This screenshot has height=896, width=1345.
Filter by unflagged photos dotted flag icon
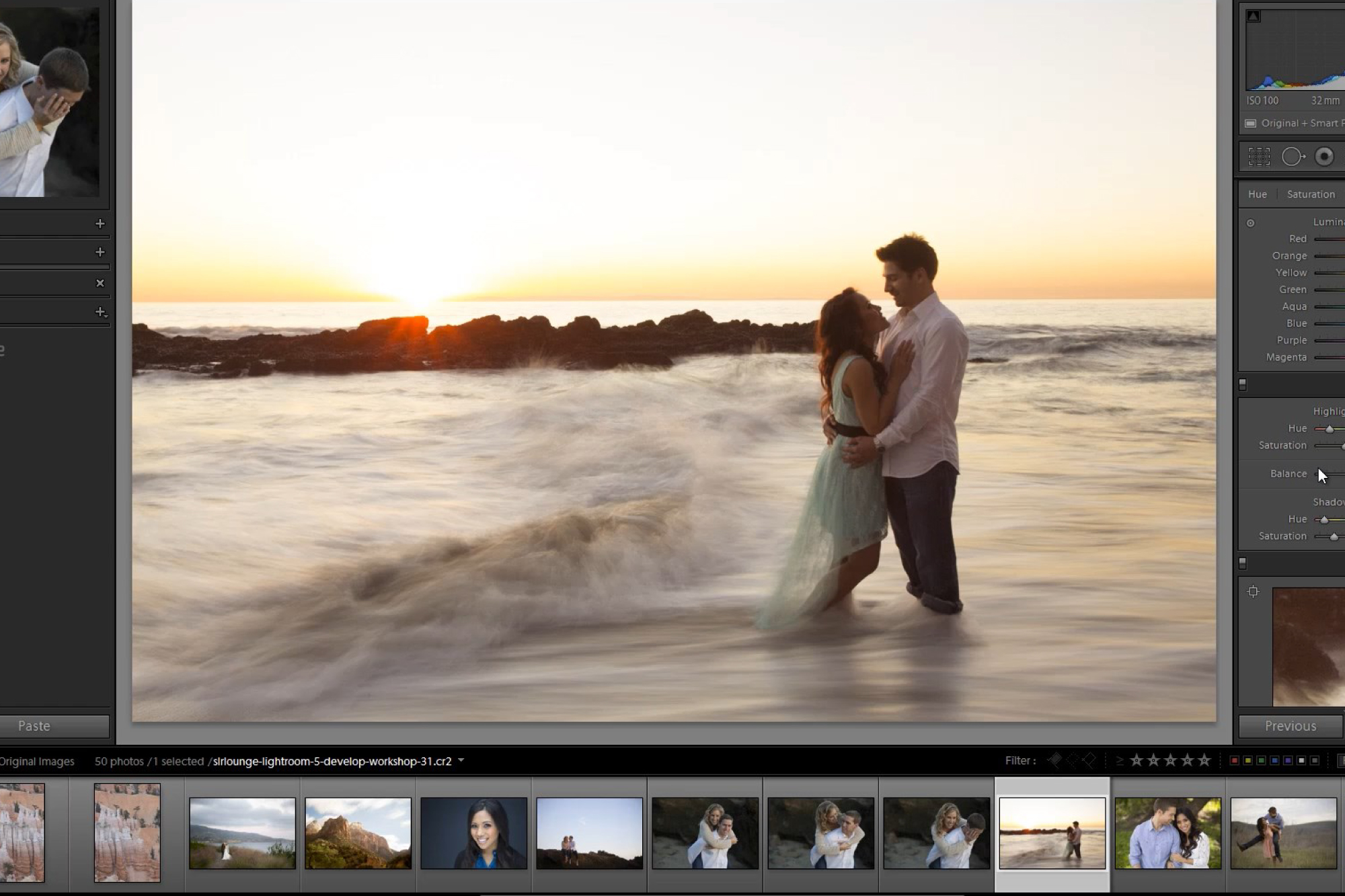(x=1073, y=760)
